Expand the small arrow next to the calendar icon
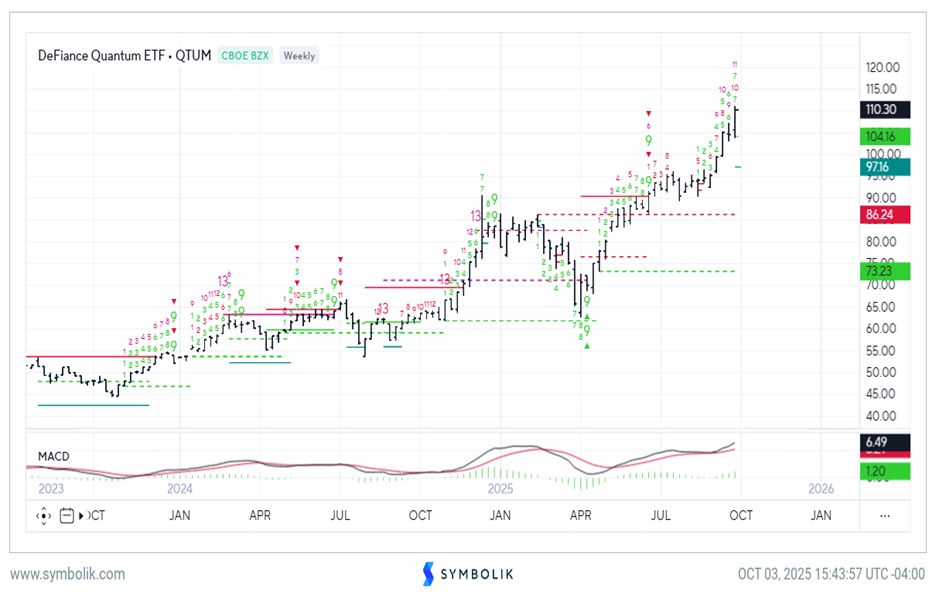This screenshot has height=594, width=936. click(x=81, y=516)
